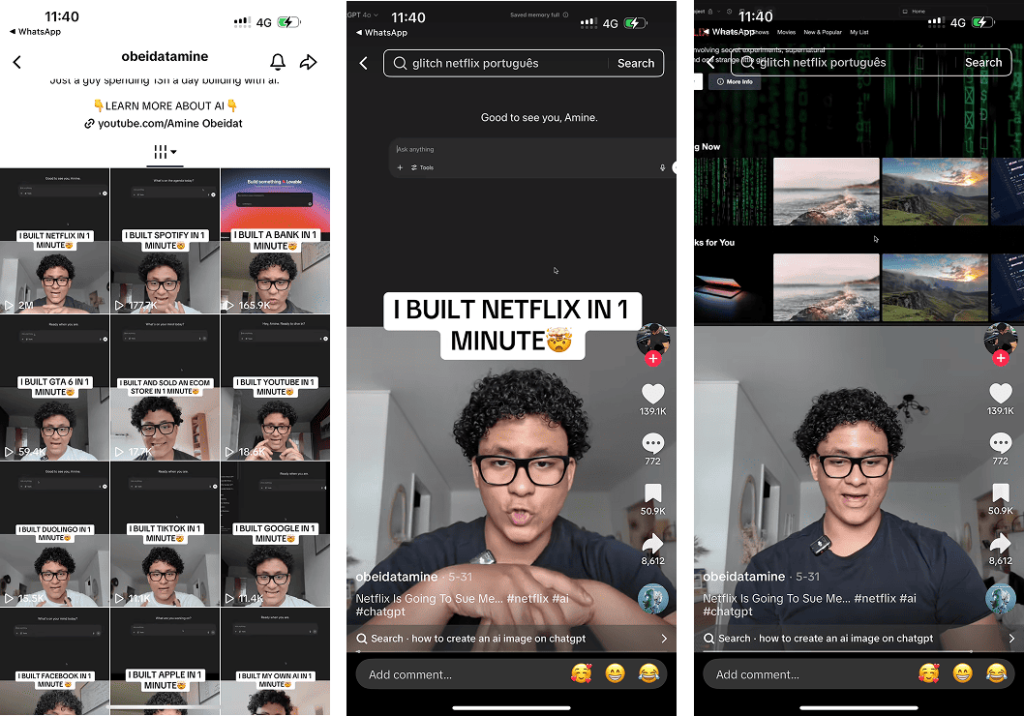Expand the search suggestion chevron on right video
Image resolution: width=1024 pixels, height=716 pixels.
[x=1011, y=638]
